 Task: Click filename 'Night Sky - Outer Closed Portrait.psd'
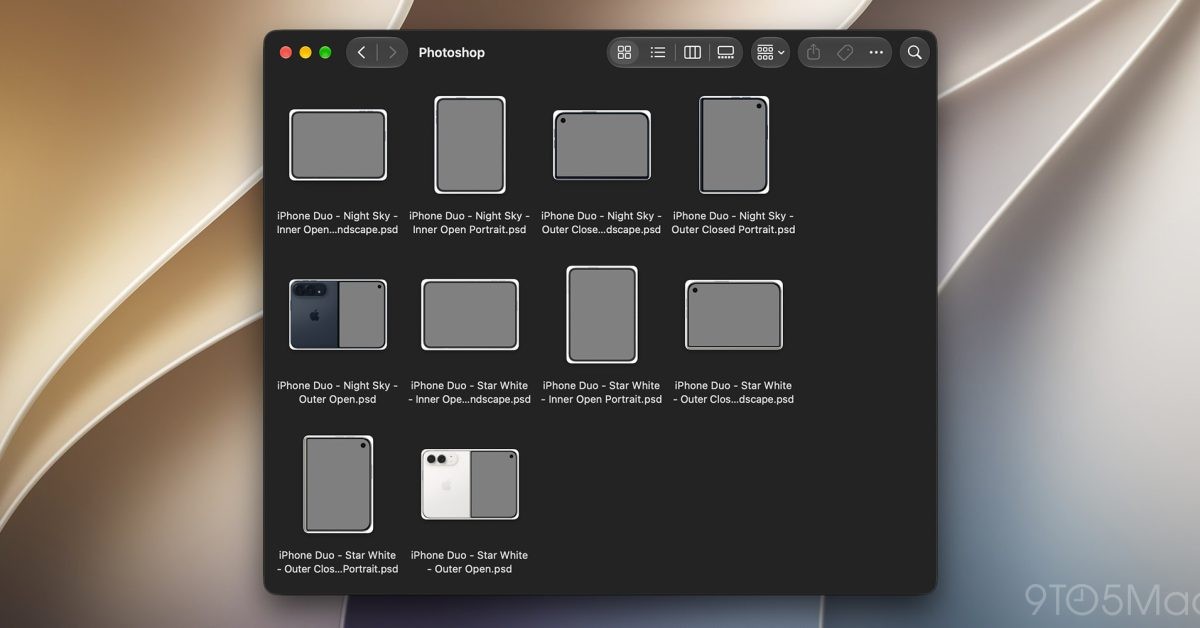[x=734, y=223]
